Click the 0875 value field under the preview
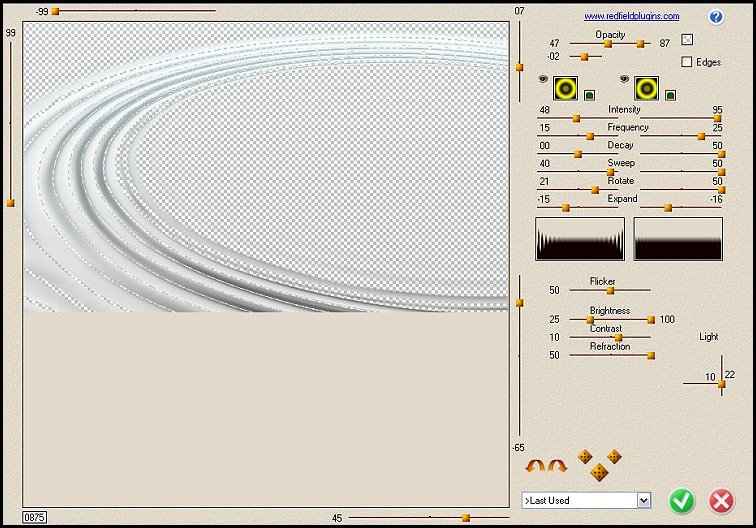The width and height of the screenshot is (756, 528). coord(34,517)
